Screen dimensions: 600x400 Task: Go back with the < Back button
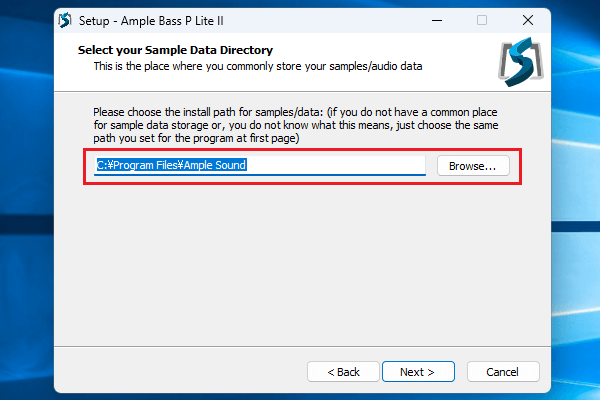pyautogui.click(x=343, y=371)
